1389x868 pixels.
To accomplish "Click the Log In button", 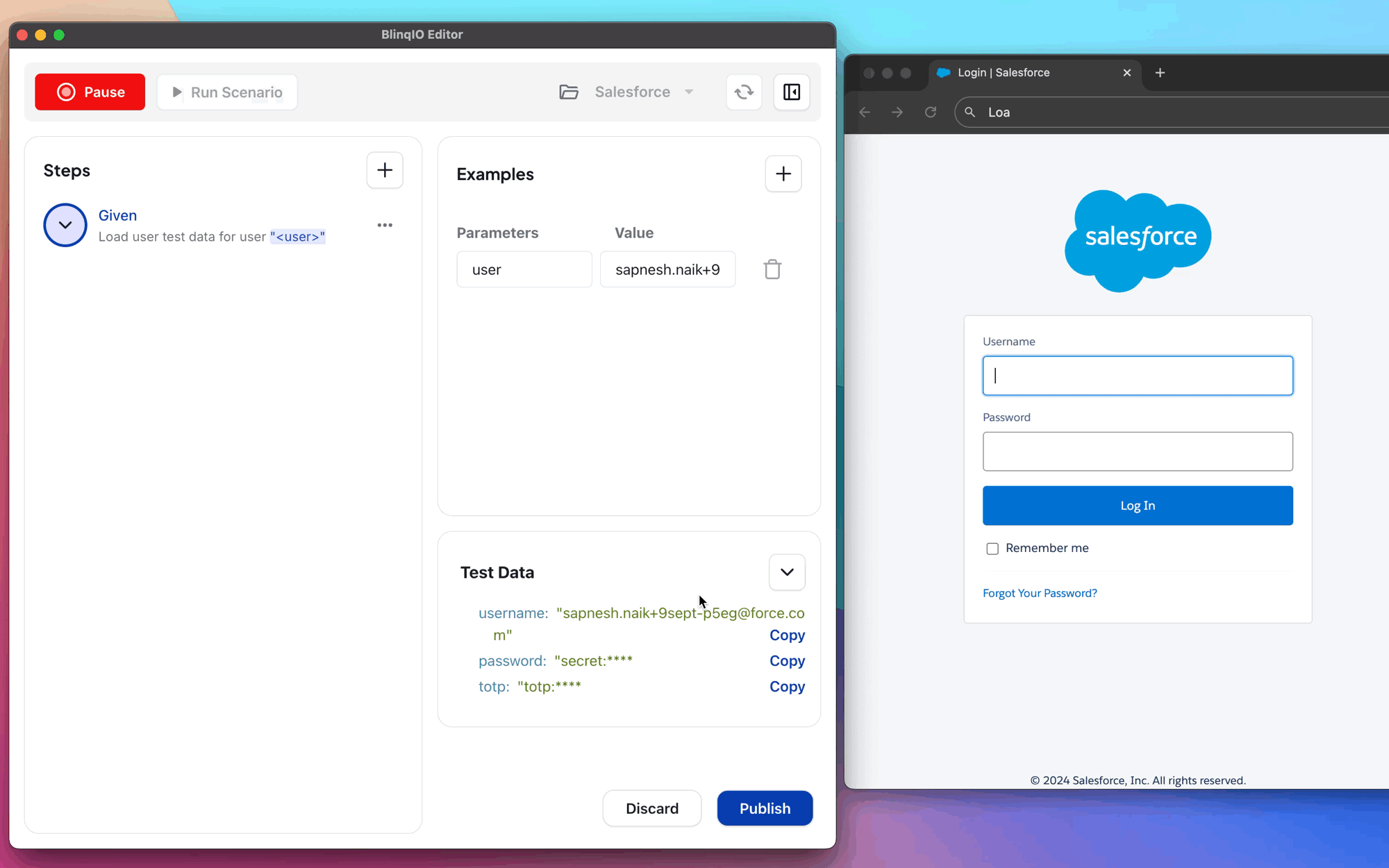I will pyautogui.click(x=1138, y=506).
